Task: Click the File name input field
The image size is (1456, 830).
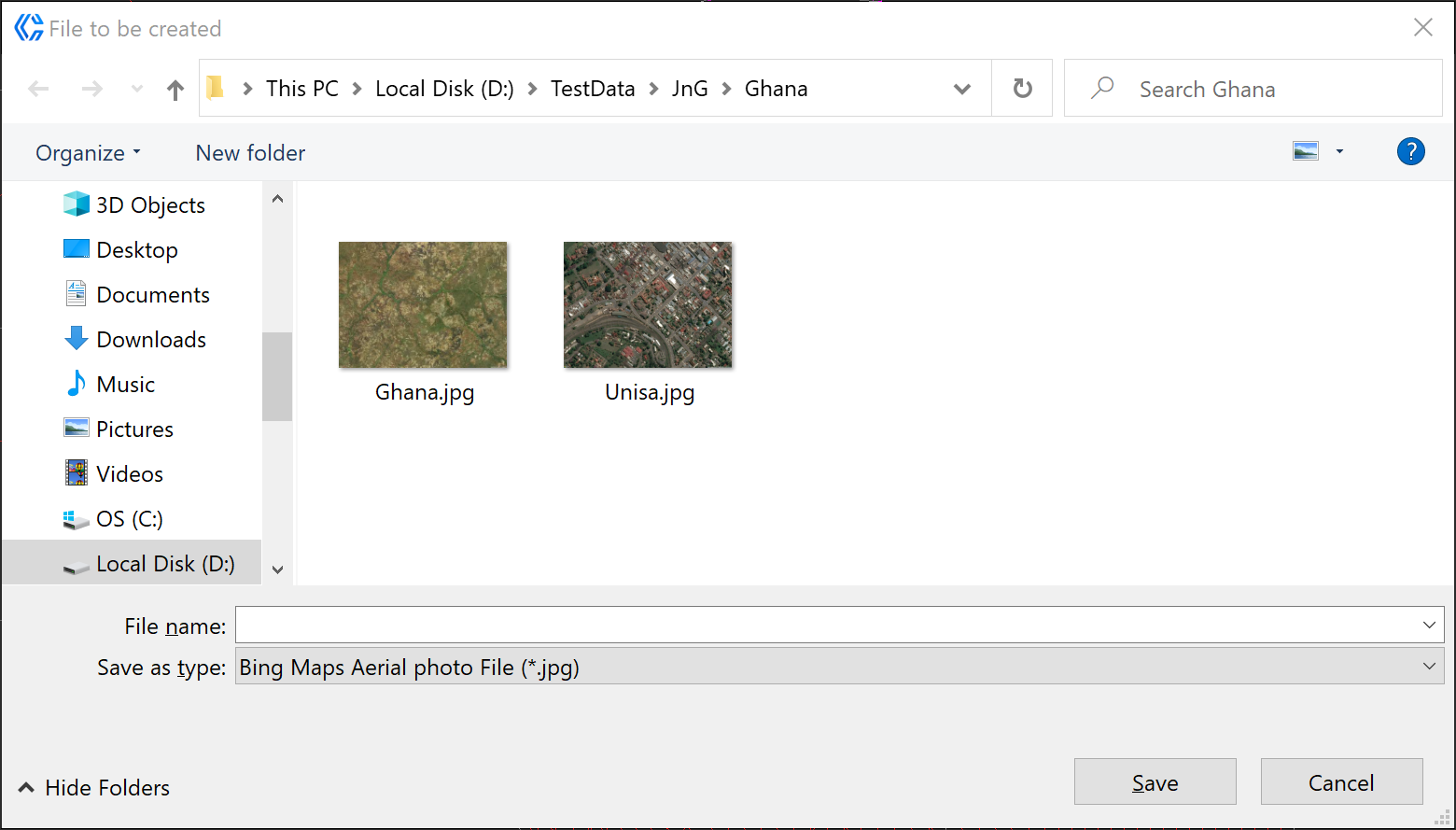Action: (826, 625)
